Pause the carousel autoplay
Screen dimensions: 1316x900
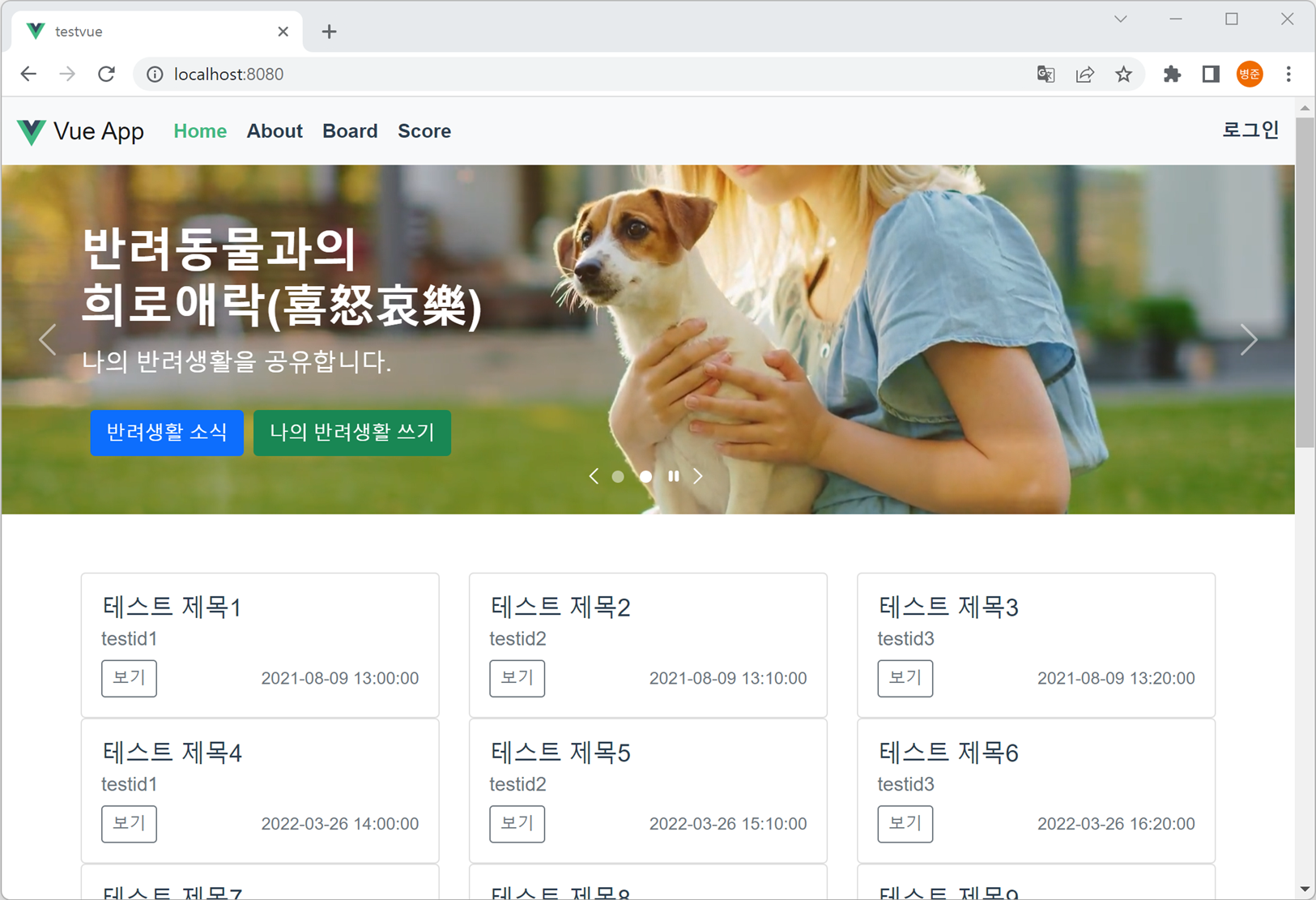click(x=673, y=476)
